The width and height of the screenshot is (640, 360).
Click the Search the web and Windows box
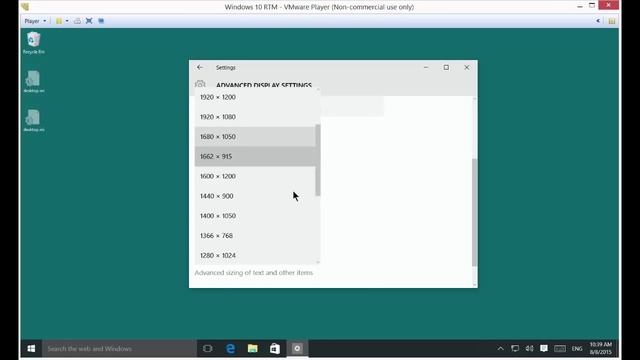[119, 349]
